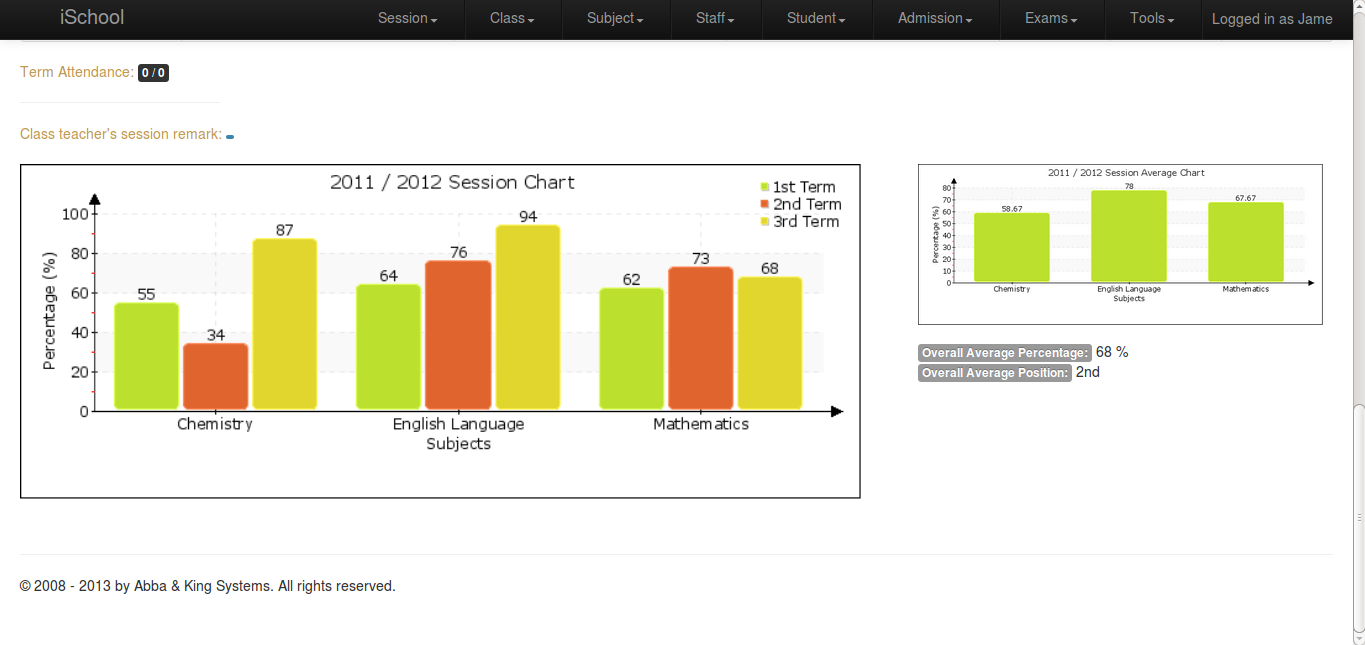The width and height of the screenshot is (1365, 645).
Task: Click the Overall Average Percentage label
Action: pyautogui.click(x=1003, y=352)
